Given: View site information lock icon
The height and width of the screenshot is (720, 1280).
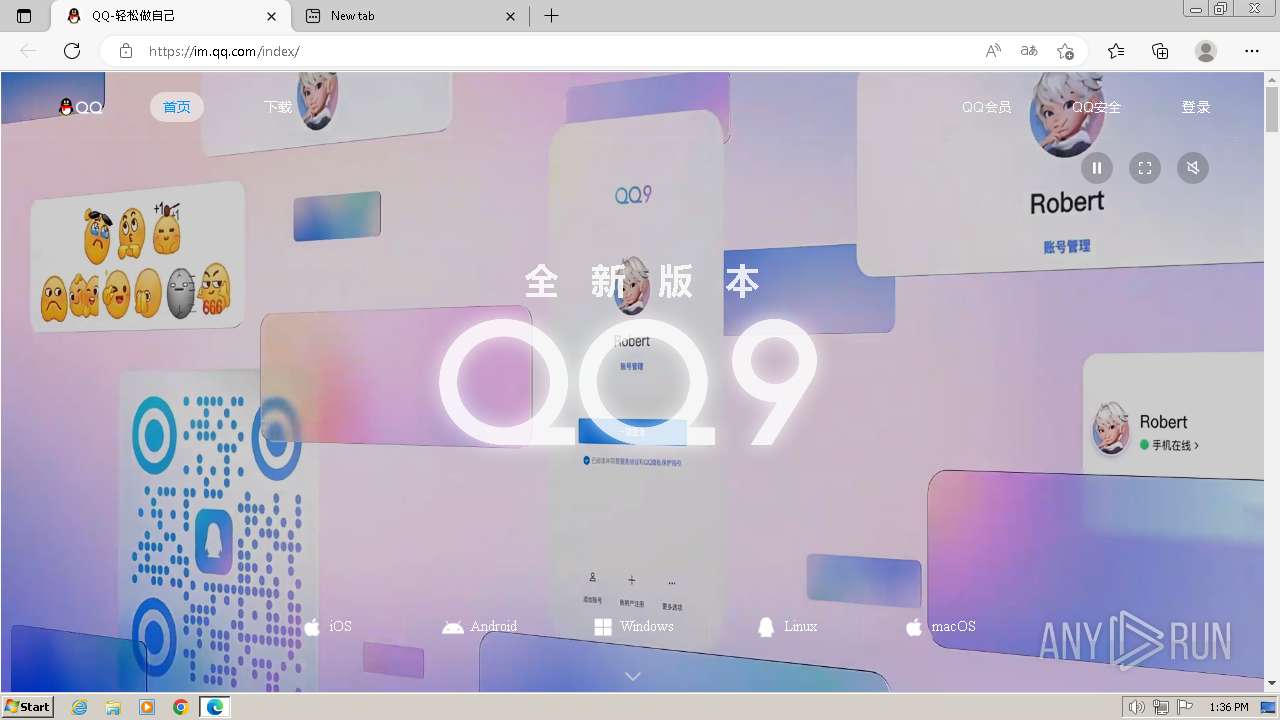Looking at the screenshot, I should click(x=125, y=51).
